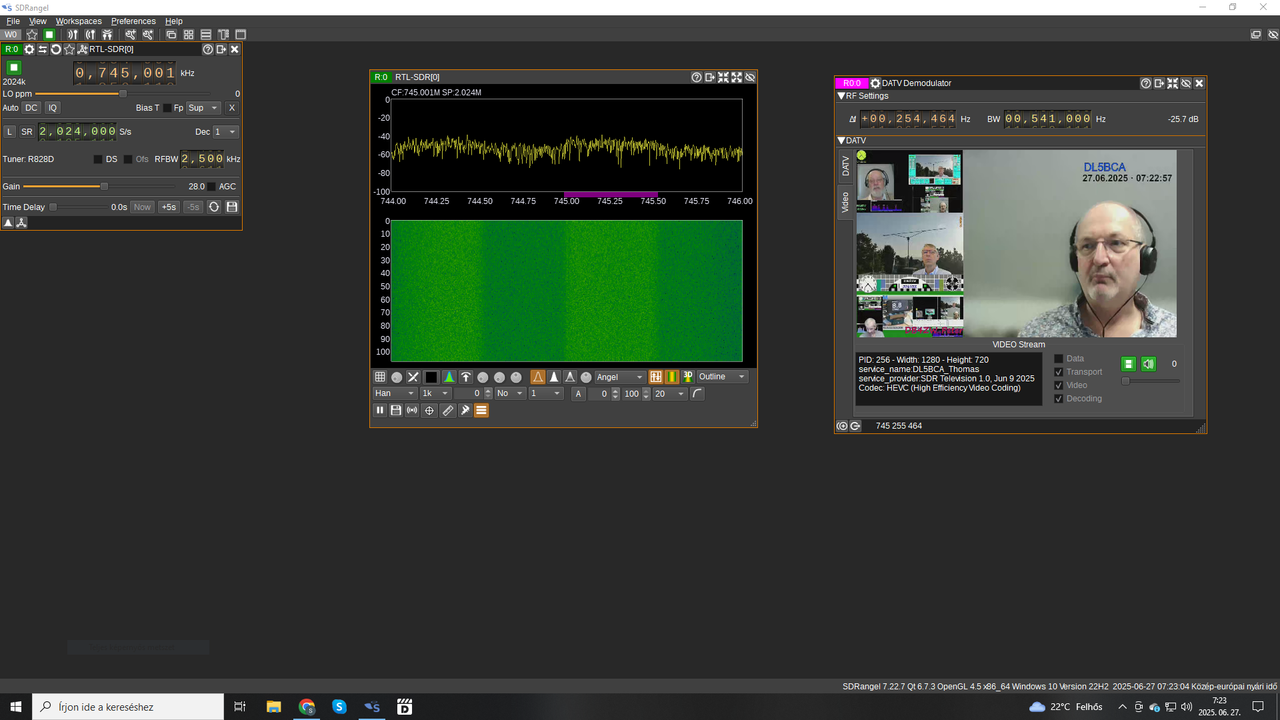Click the save spectrum floppy icon
The width and height of the screenshot is (1280, 720).
tap(396, 410)
